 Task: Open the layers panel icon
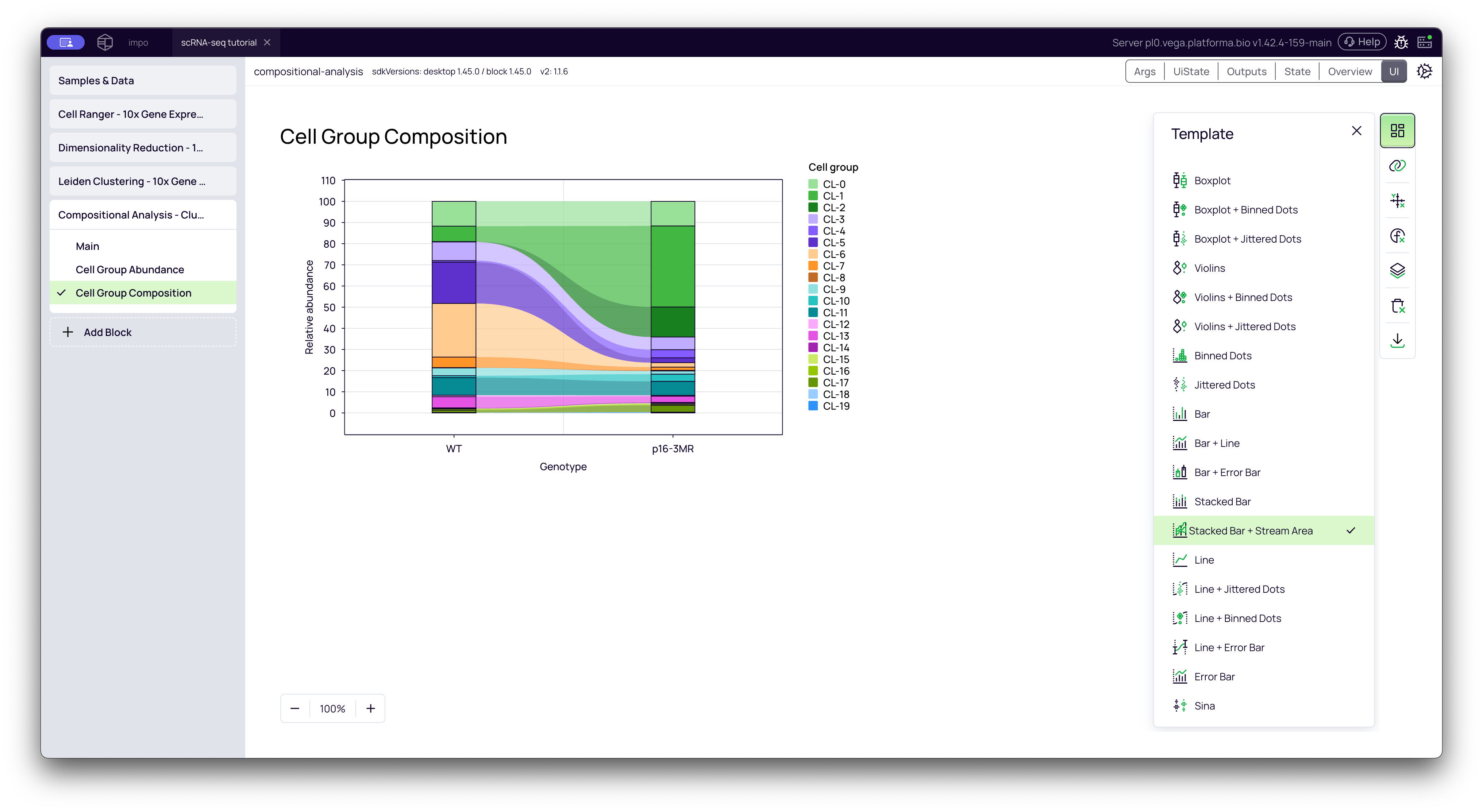[1397, 270]
